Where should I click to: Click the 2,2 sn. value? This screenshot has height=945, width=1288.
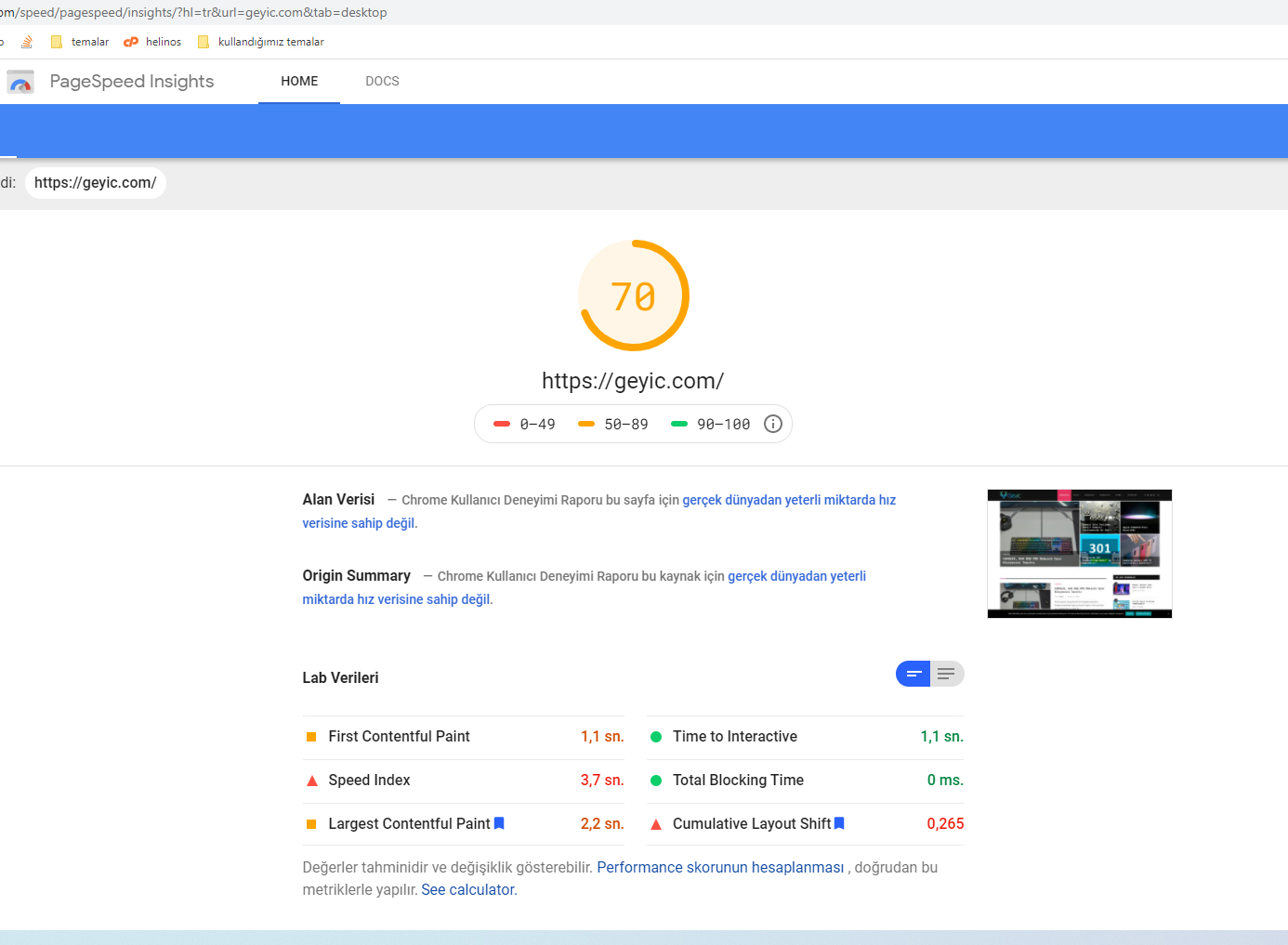[x=602, y=824]
